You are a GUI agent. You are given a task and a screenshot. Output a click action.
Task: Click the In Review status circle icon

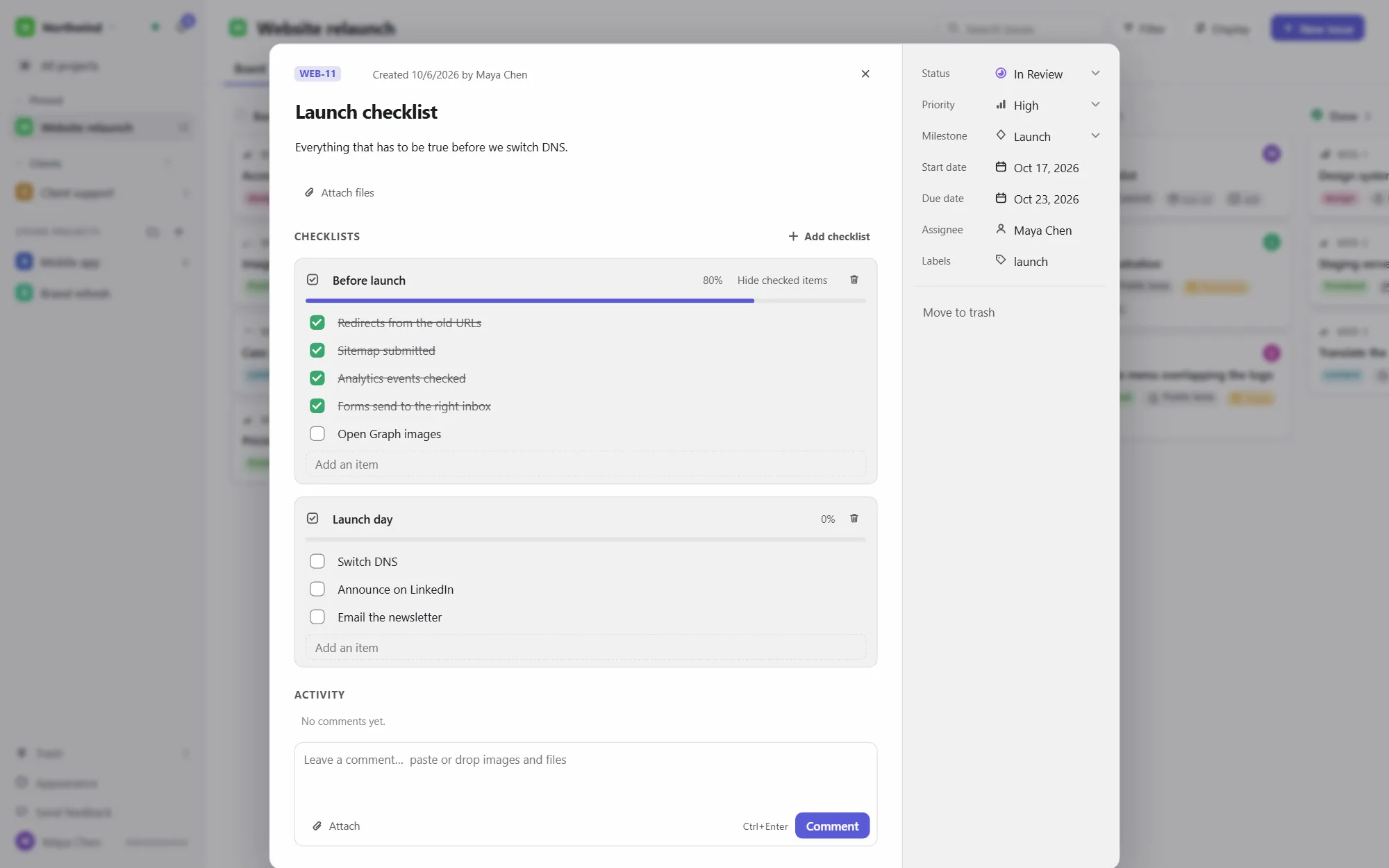(x=1001, y=73)
